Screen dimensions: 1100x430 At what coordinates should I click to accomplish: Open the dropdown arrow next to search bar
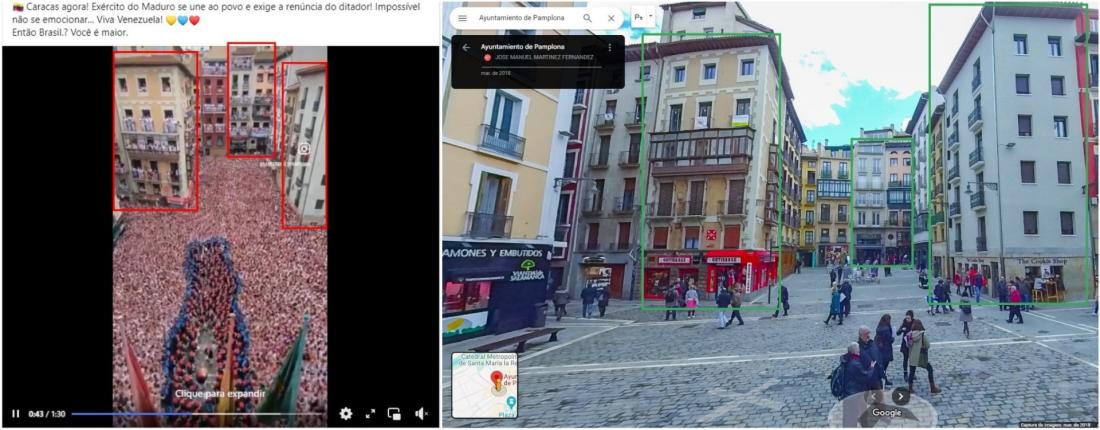pos(650,15)
